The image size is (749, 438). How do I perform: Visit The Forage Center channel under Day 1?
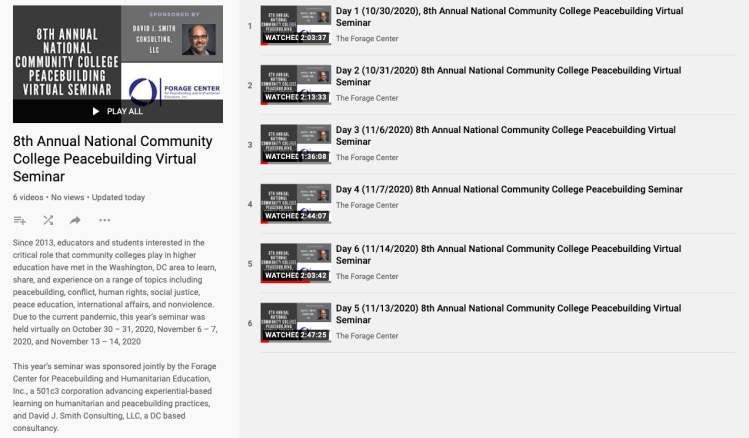coord(367,39)
